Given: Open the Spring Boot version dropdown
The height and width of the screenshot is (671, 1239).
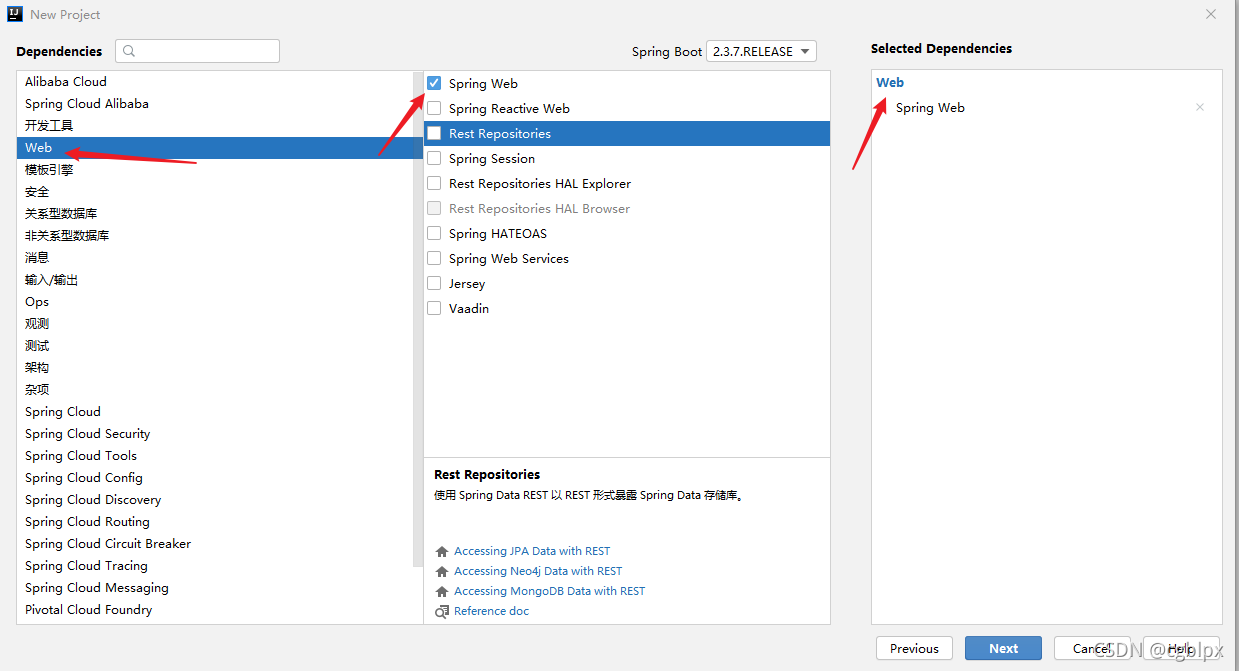Looking at the screenshot, I should (x=761, y=51).
